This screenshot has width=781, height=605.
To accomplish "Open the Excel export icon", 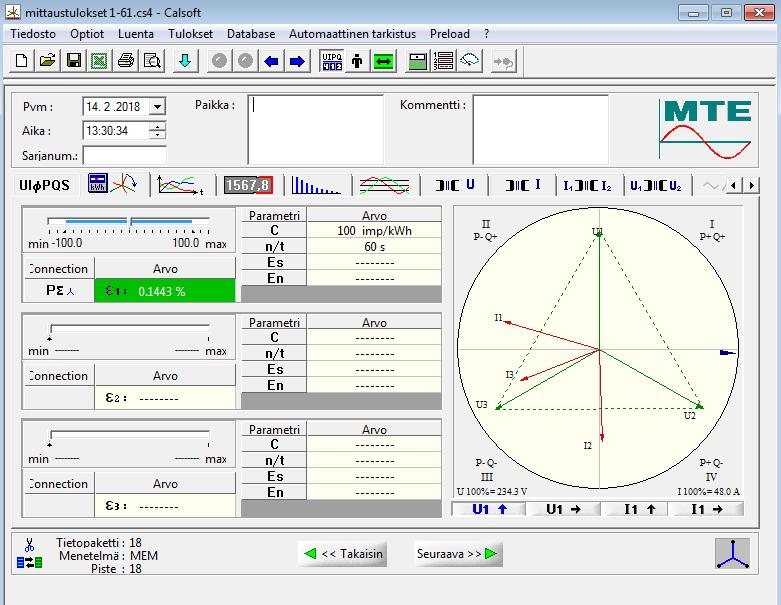I will point(100,61).
